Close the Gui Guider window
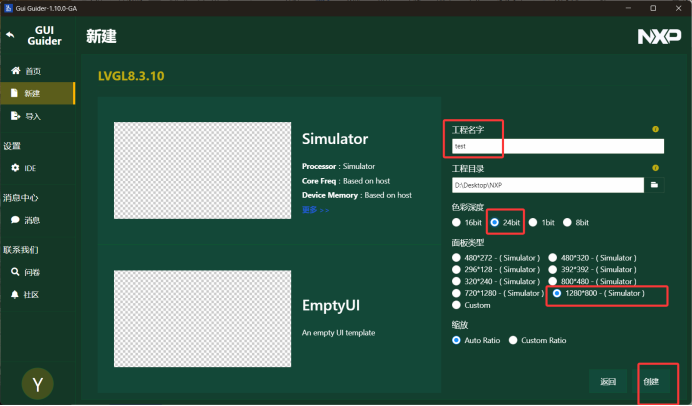Viewport: 692px width, 406px height. point(678,8)
